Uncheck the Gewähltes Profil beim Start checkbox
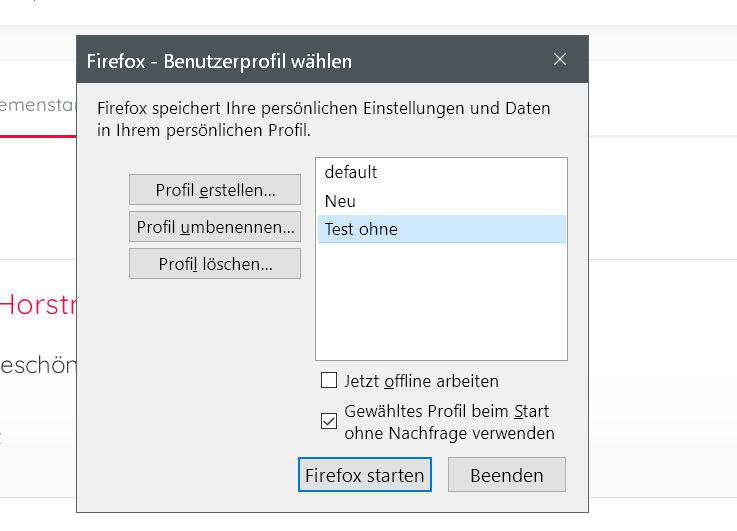737x531 pixels. coord(329,421)
